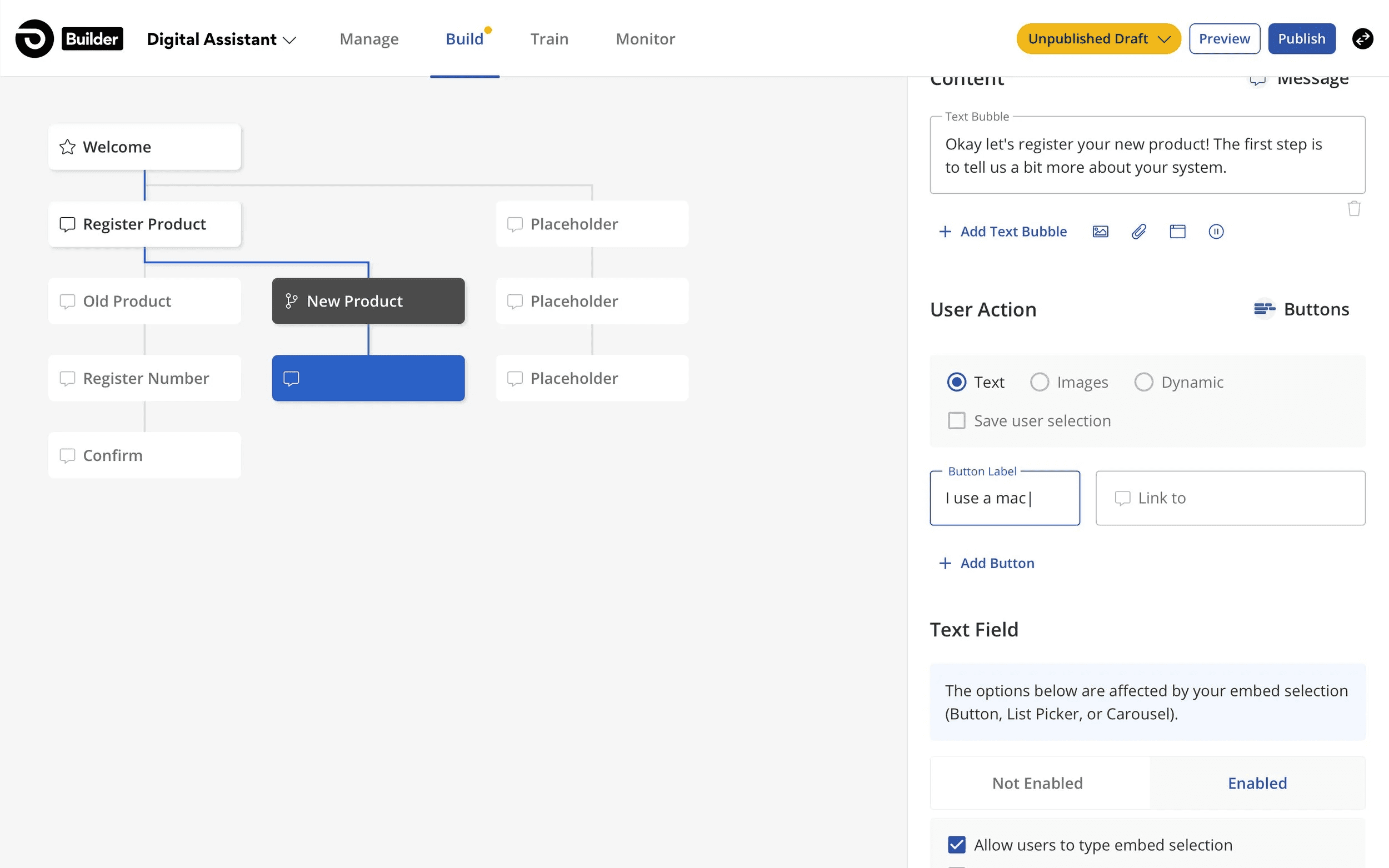Click the black swap arrows icon
1389x868 pixels.
(x=1362, y=39)
